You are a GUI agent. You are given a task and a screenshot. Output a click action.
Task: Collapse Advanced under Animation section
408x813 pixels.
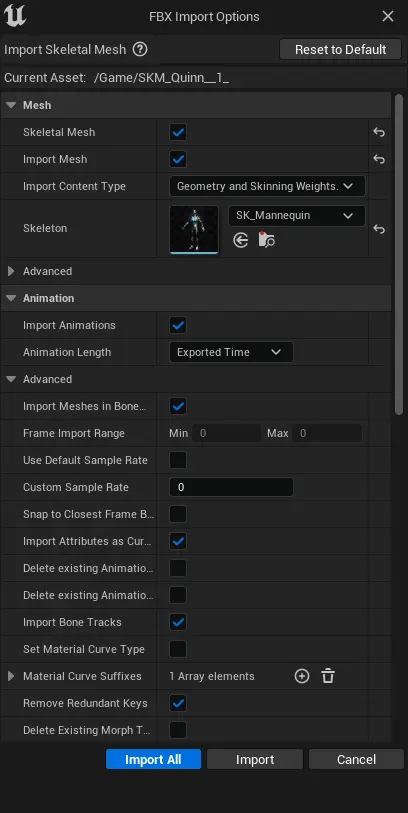[x=11, y=379]
